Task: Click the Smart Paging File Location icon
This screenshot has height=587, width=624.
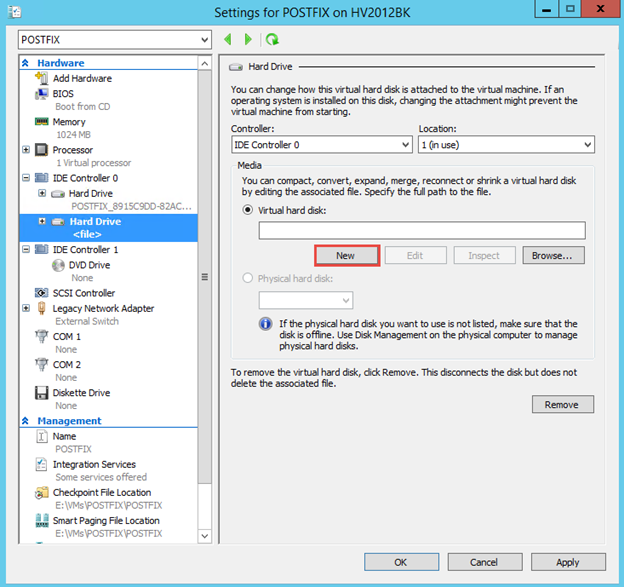Action: (x=41, y=521)
